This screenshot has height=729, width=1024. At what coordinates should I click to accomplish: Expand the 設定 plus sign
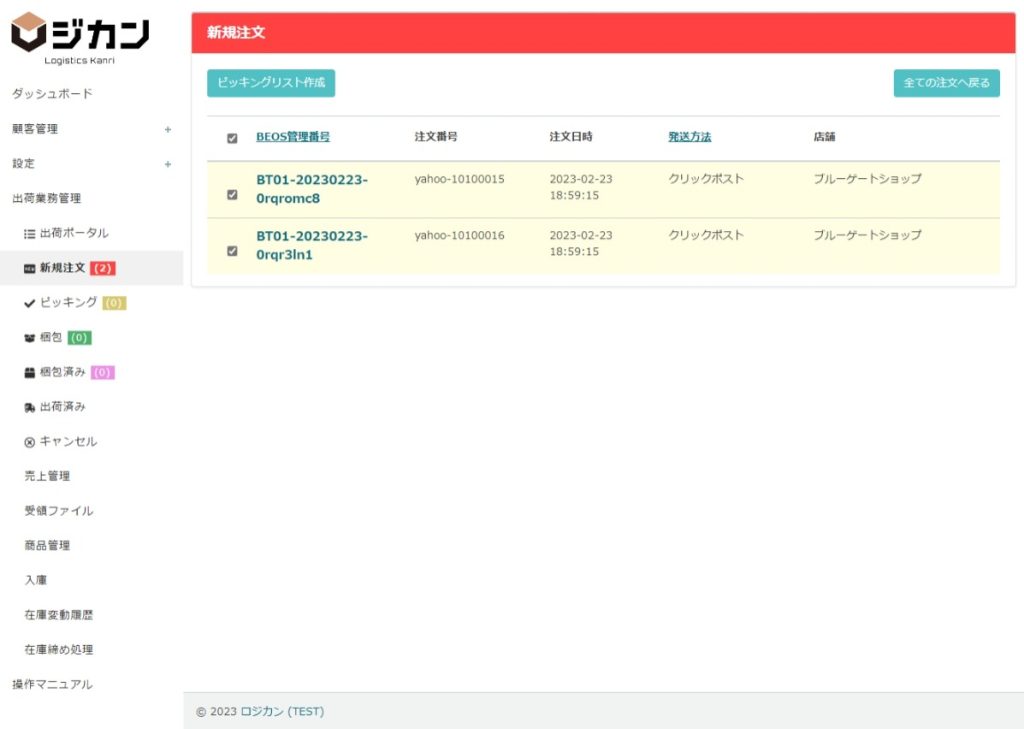click(x=167, y=164)
